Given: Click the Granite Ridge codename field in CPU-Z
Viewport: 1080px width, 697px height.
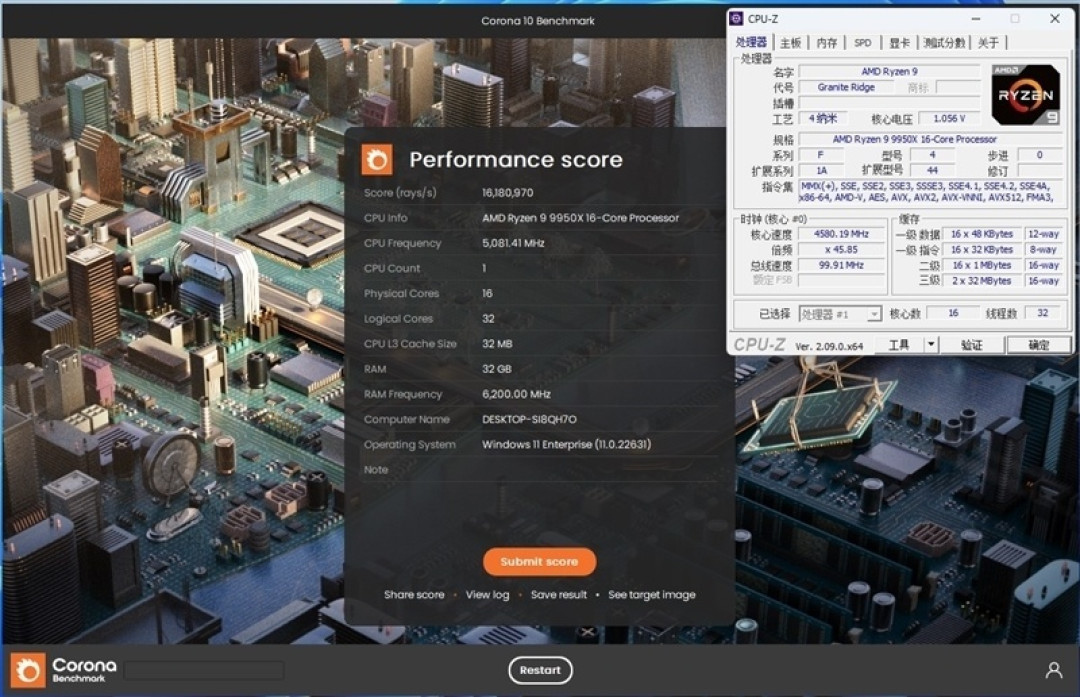Looking at the screenshot, I should pyautogui.click(x=846, y=87).
